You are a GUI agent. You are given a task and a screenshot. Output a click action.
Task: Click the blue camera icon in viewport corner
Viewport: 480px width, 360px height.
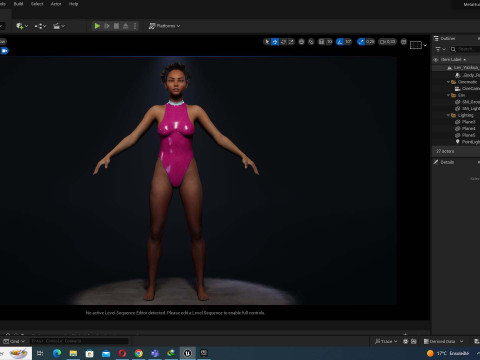4,51
